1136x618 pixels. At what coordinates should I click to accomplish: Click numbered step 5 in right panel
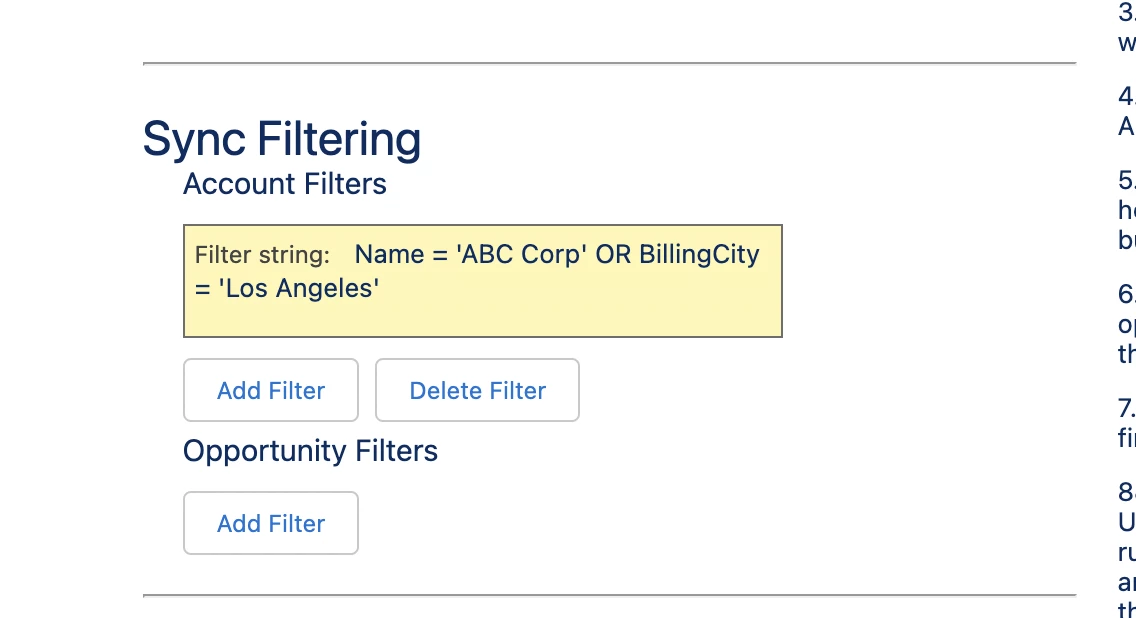1126,180
